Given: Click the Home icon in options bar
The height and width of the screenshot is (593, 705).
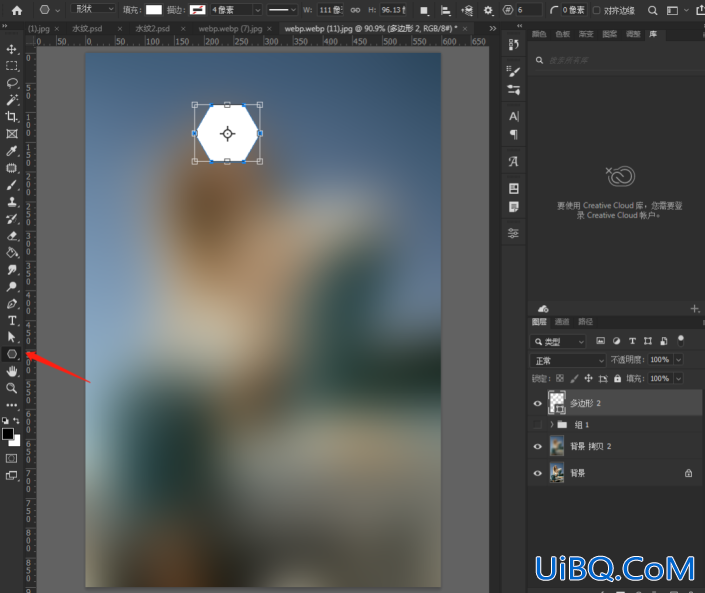Looking at the screenshot, I should point(17,10).
